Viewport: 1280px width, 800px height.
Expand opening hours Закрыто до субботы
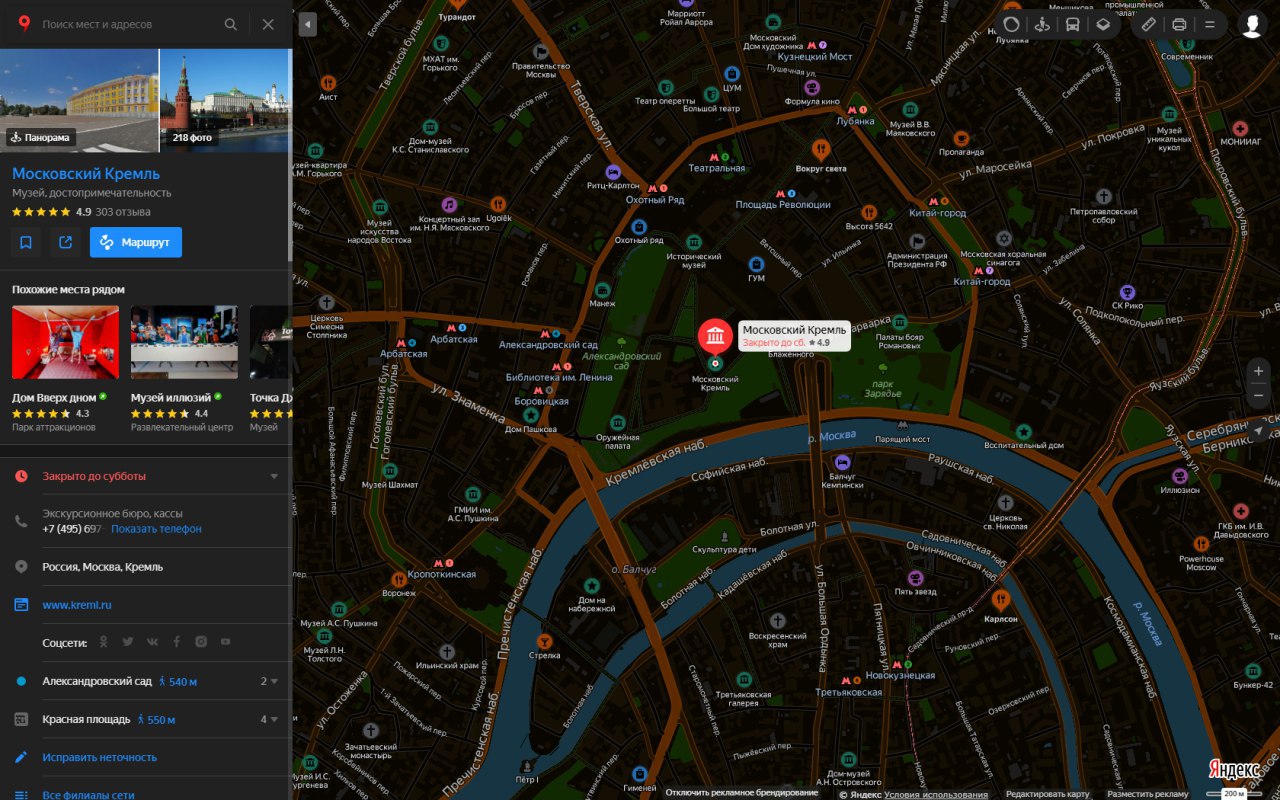(x=146, y=476)
